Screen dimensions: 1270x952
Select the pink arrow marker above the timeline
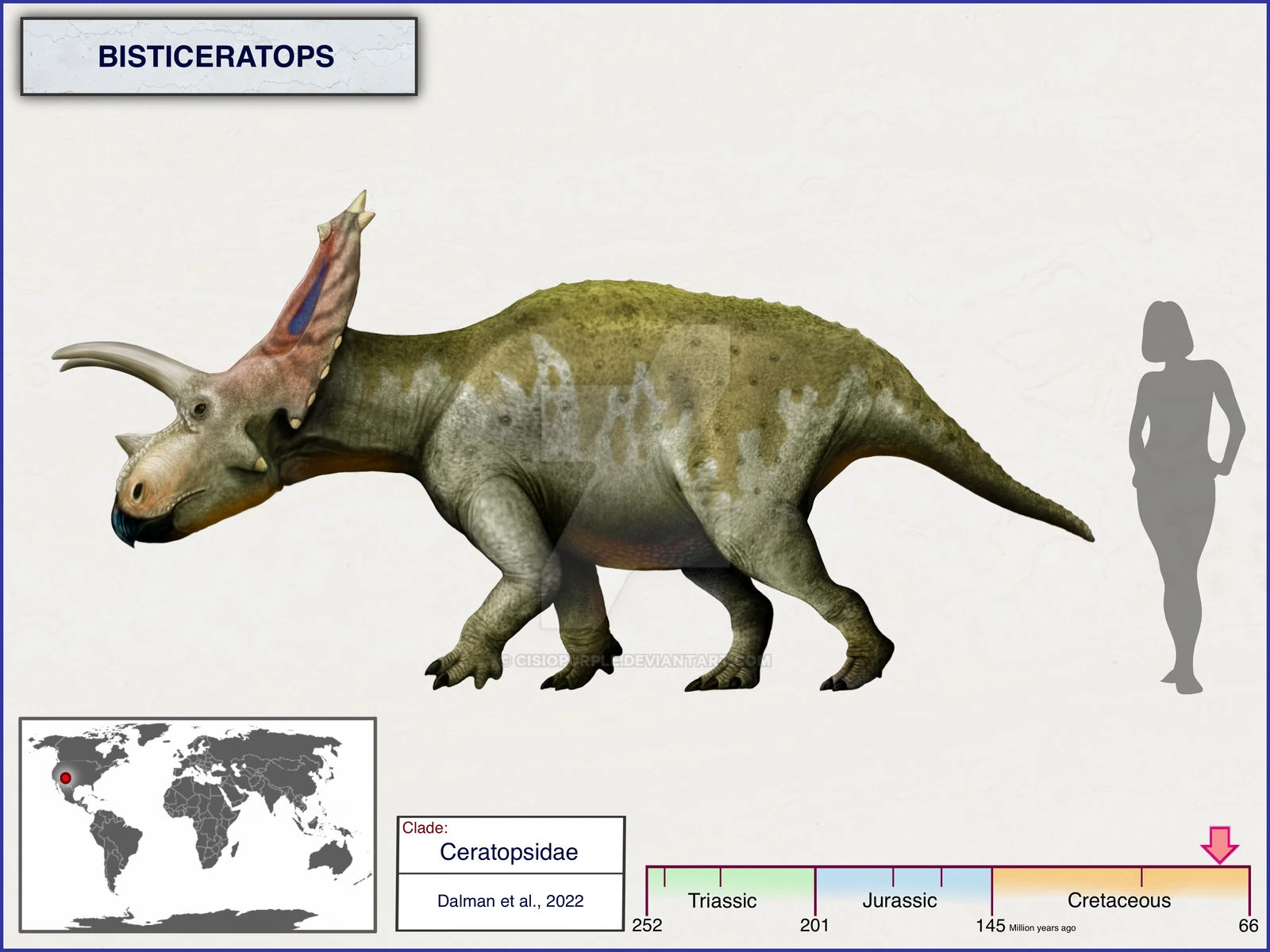point(1219,845)
